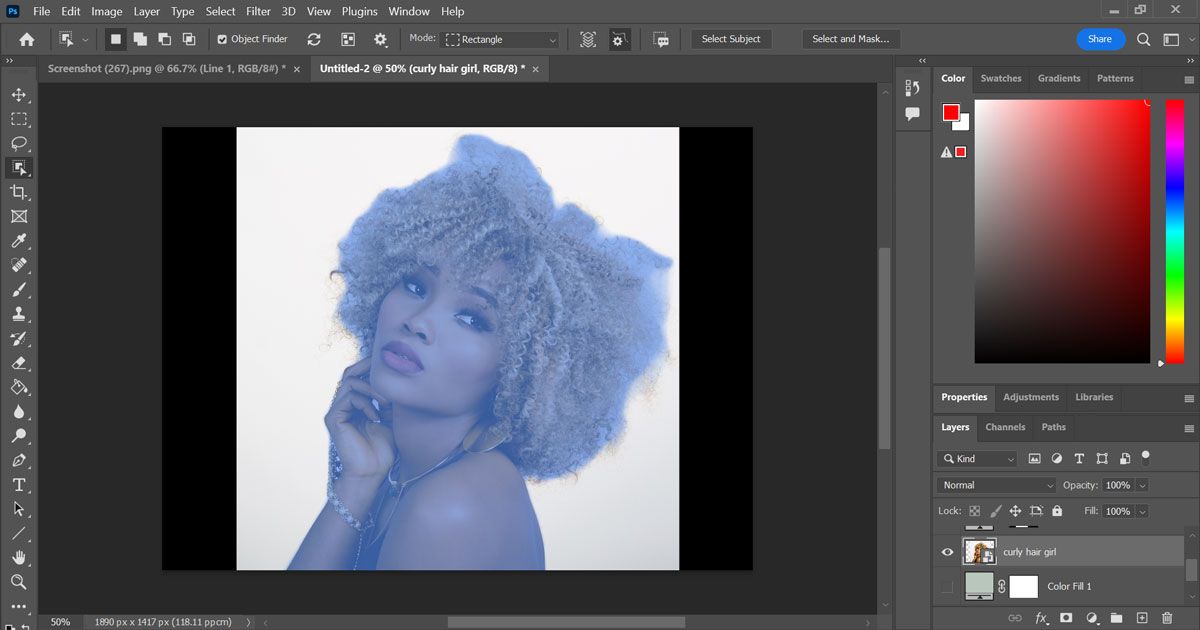Open the Object Finder settings gear
The image size is (1200, 630).
pyautogui.click(x=380, y=39)
